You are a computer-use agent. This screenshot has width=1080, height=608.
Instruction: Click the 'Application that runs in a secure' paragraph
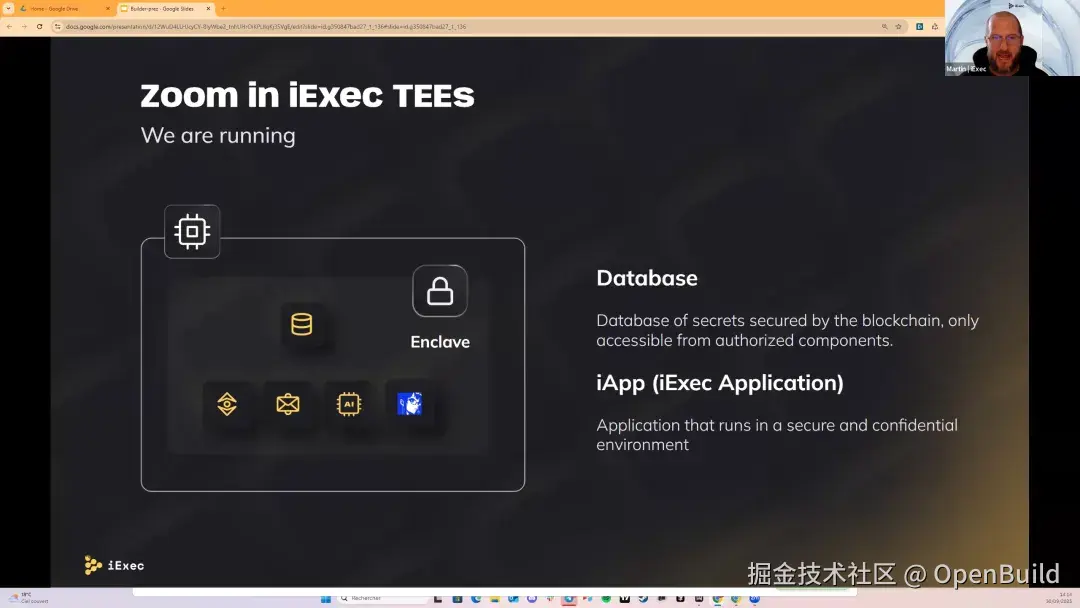[x=777, y=434]
